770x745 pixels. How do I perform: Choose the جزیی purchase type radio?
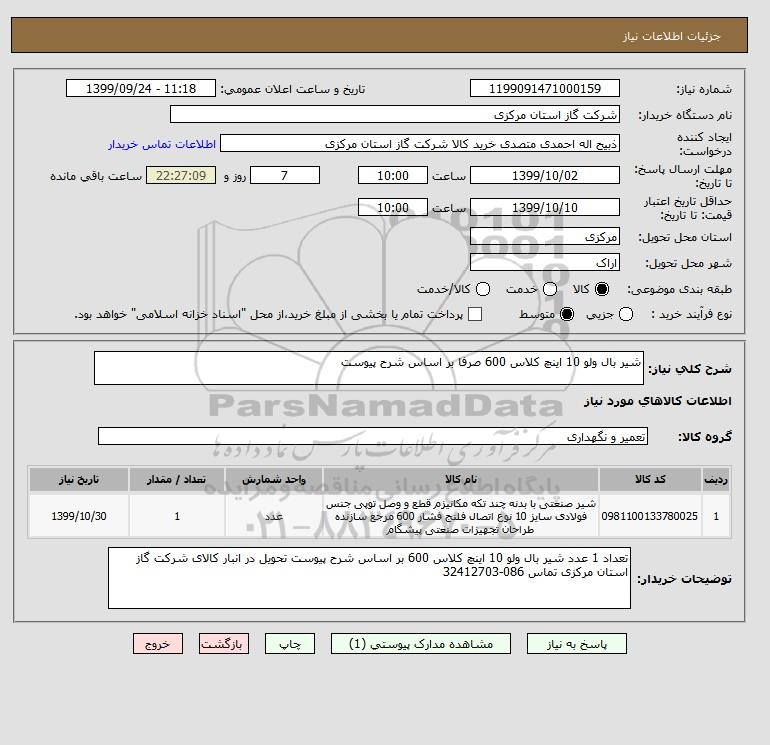[626, 314]
